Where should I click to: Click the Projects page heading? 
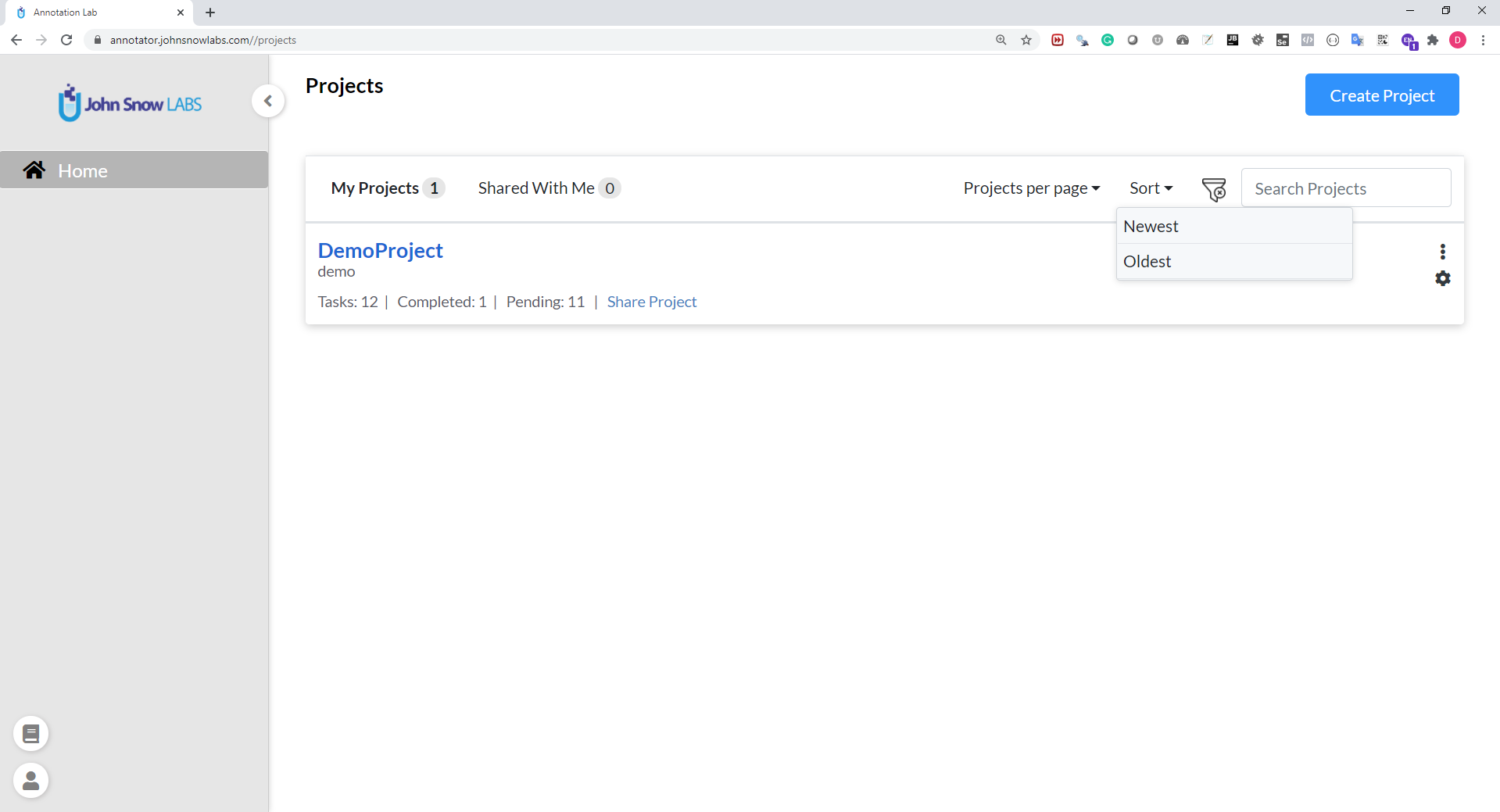(x=344, y=86)
